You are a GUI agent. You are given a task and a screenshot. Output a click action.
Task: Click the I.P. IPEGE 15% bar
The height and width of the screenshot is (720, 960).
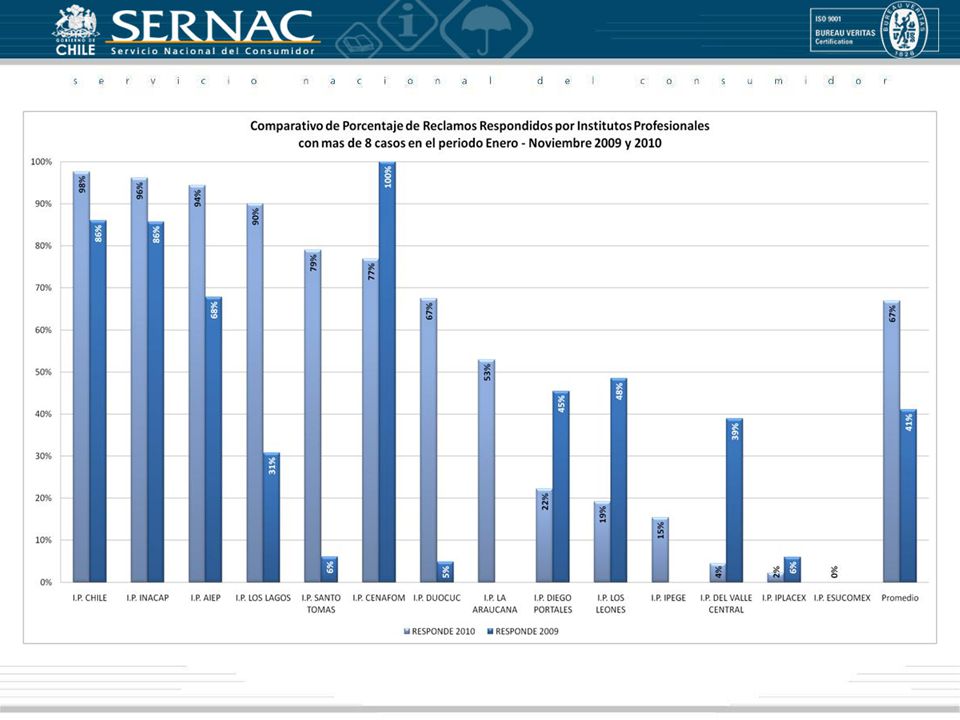[x=660, y=550]
